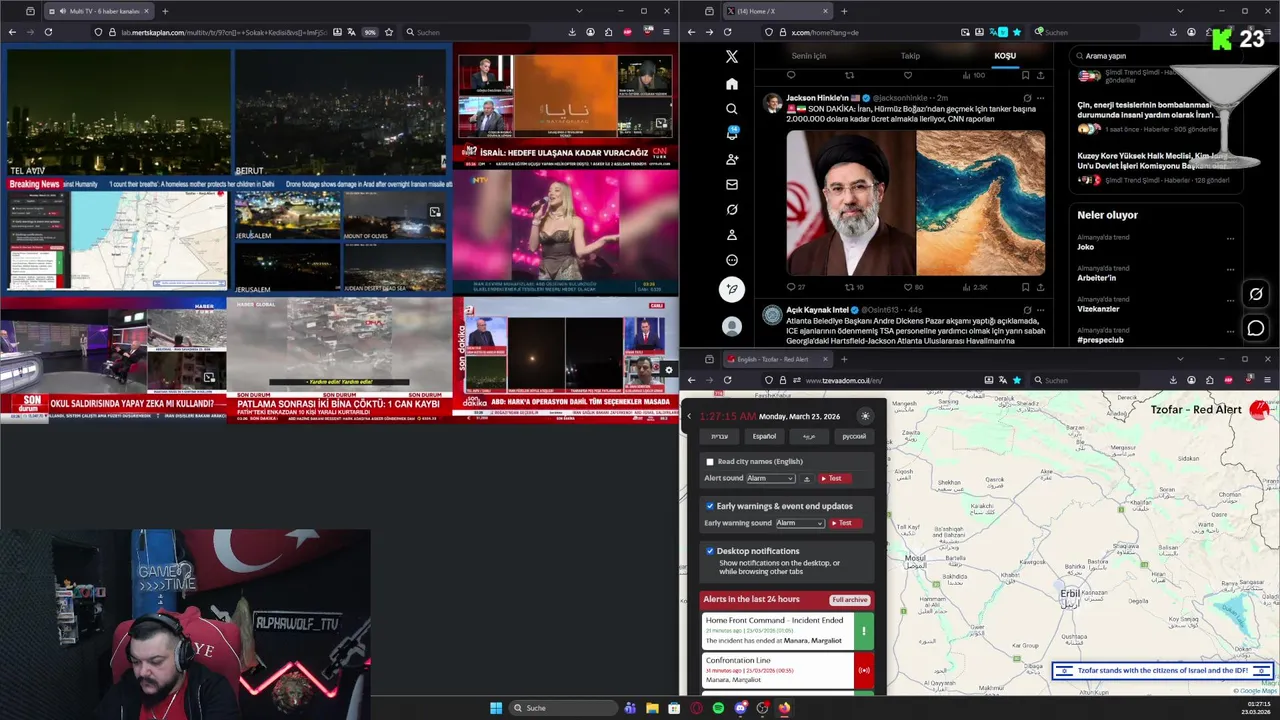Screen dimensions: 1280x720
Task: Open the Early warning sound dropdown
Action: [800, 523]
